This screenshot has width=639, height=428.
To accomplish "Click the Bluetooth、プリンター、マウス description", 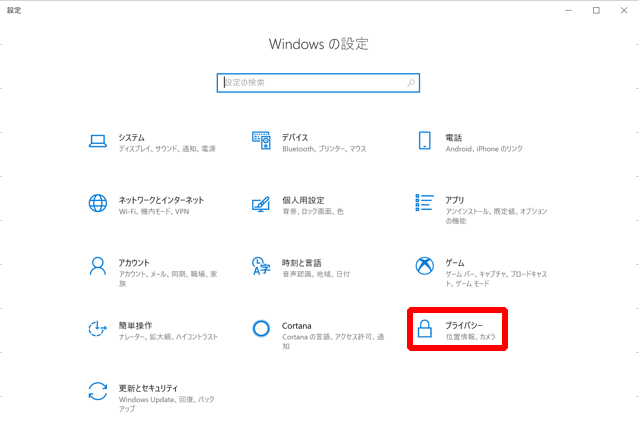I will tap(324, 149).
